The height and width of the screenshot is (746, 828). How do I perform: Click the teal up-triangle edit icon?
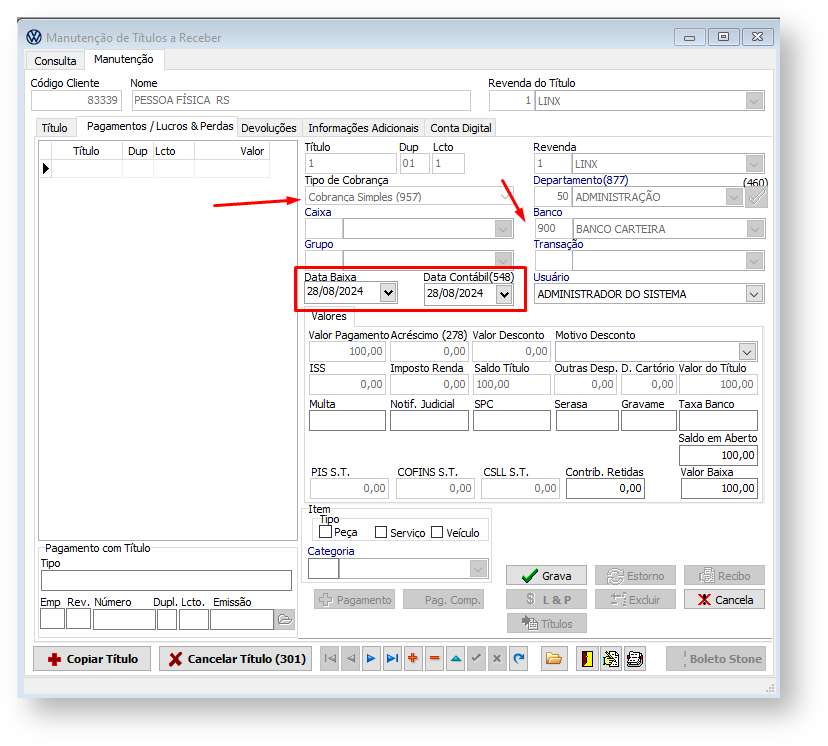tap(455, 658)
